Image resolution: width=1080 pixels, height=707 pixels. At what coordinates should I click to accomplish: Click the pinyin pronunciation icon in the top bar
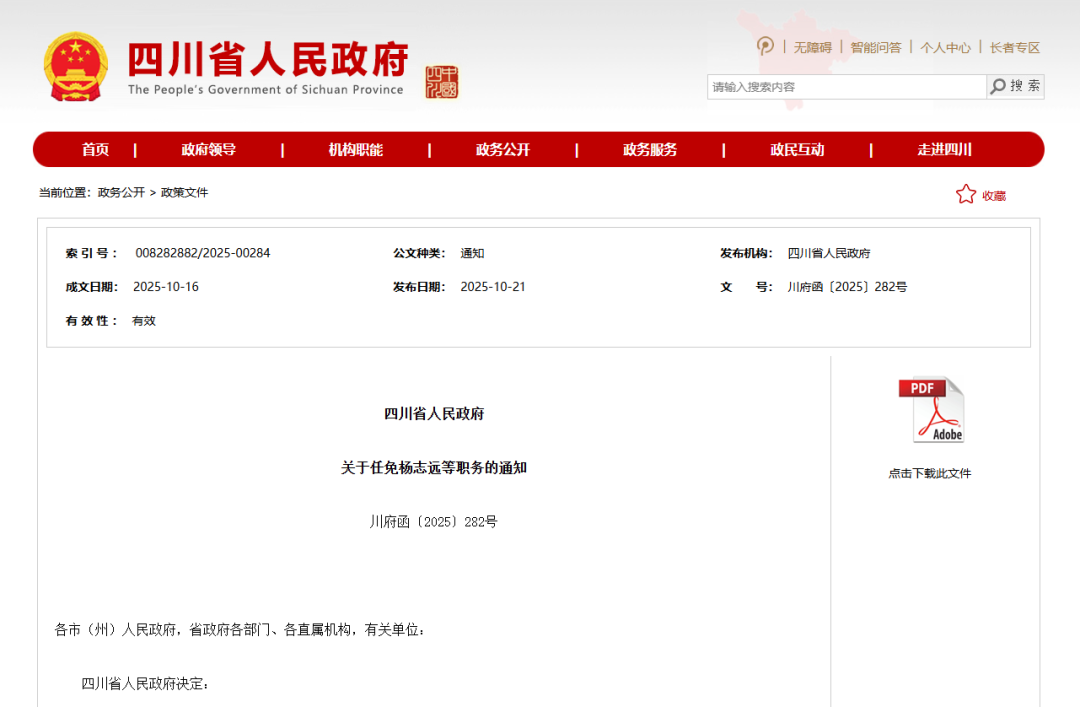(764, 47)
